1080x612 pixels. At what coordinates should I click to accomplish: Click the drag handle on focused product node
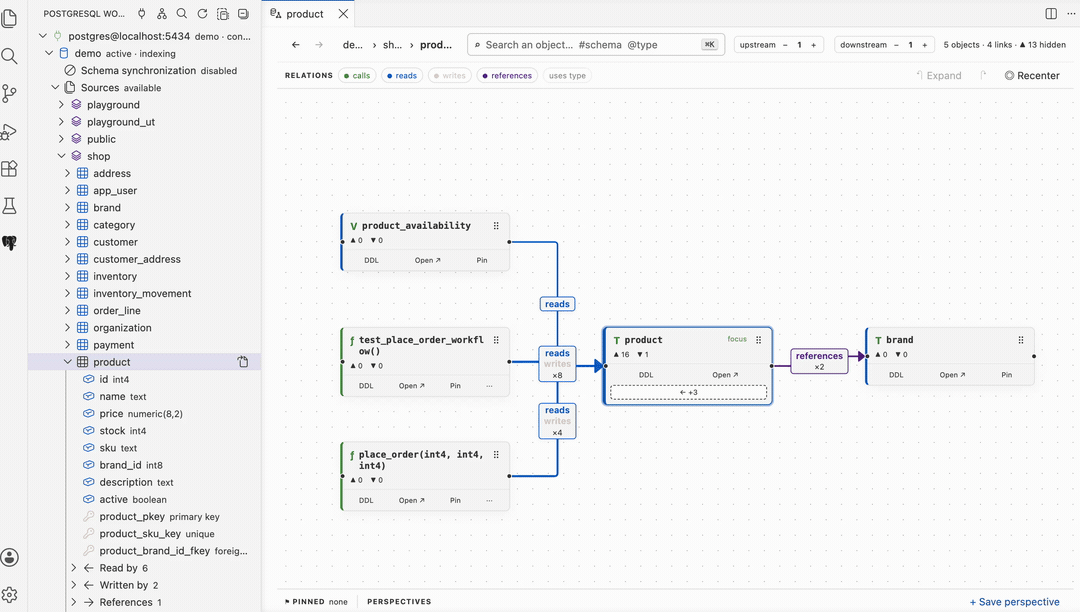pos(758,340)
